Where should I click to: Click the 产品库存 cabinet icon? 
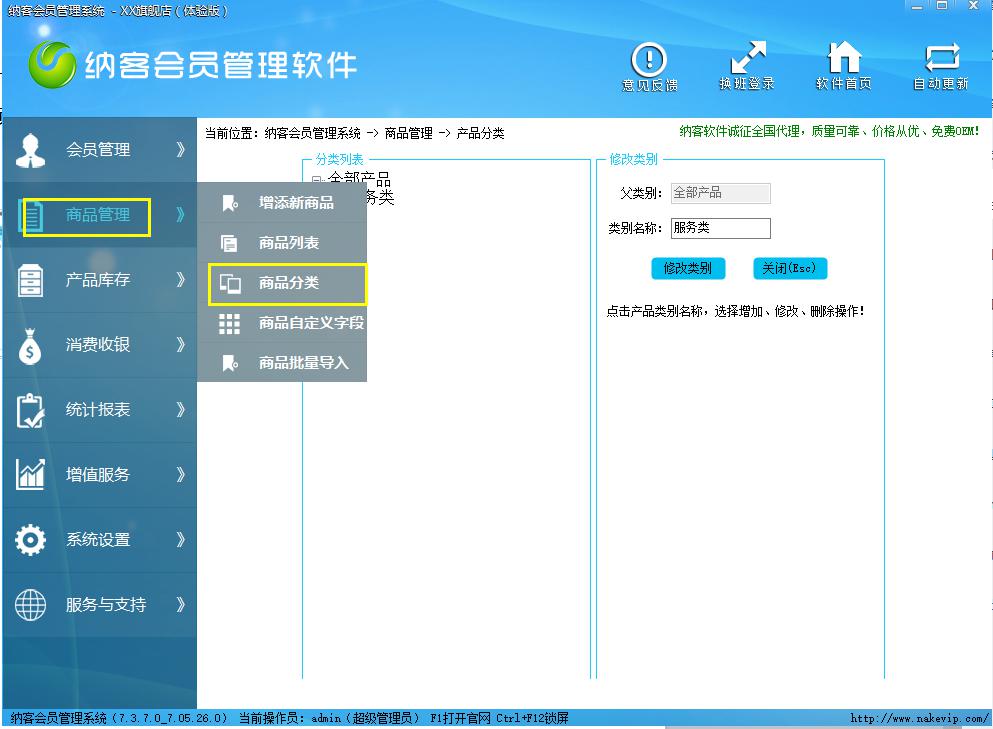click(x=31, y=280)
